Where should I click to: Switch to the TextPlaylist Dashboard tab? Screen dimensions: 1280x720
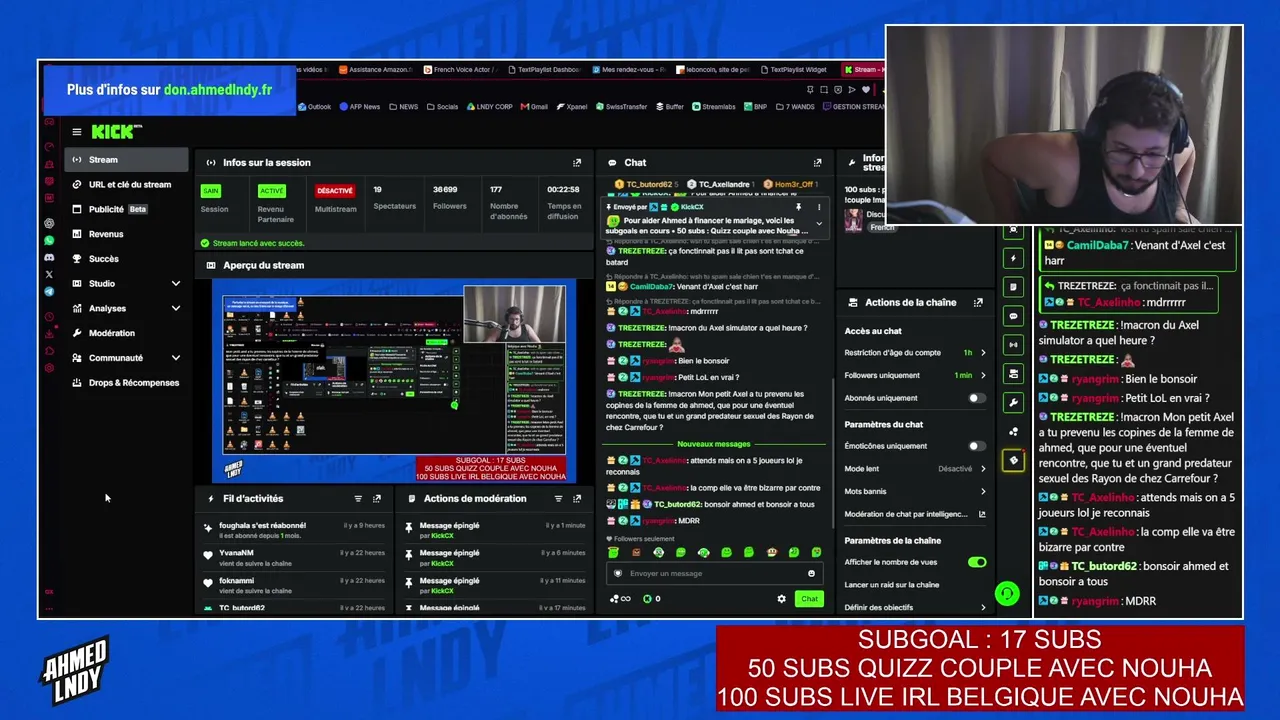(544, 70)
